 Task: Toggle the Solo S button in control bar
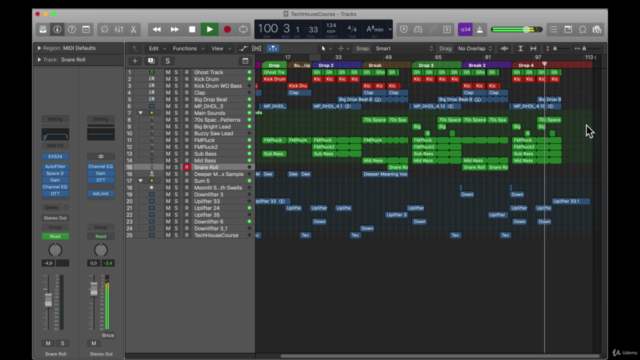coord(447,29)
